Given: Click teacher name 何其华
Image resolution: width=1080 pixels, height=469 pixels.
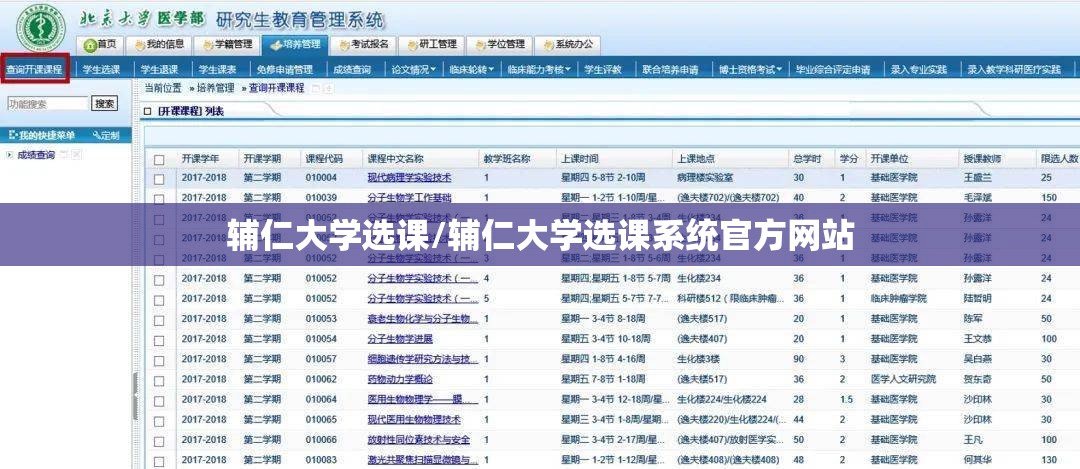Looking at the screenshot, I should pyautogui.click(x=977, y=459).
